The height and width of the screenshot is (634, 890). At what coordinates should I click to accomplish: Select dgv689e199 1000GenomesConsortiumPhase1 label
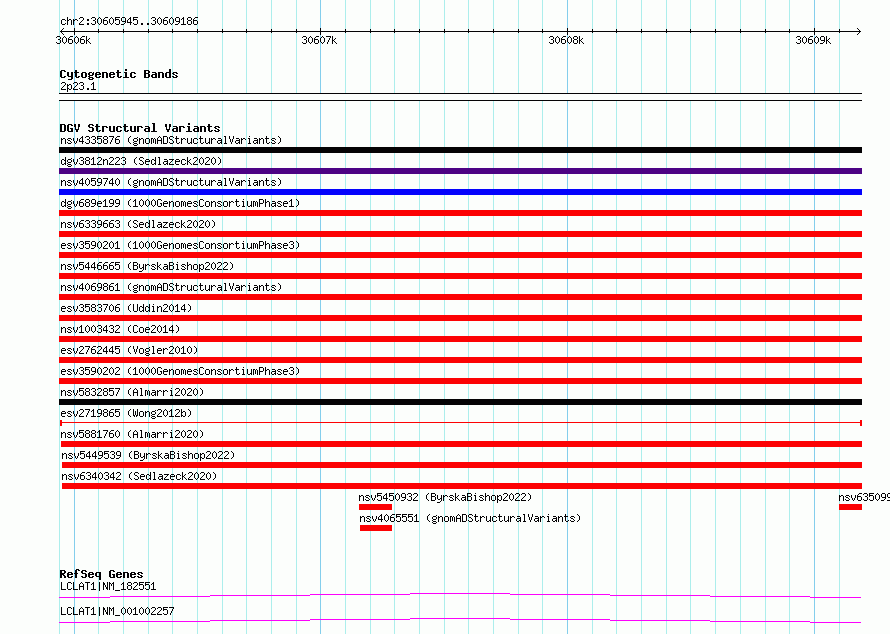pos(180,203)
